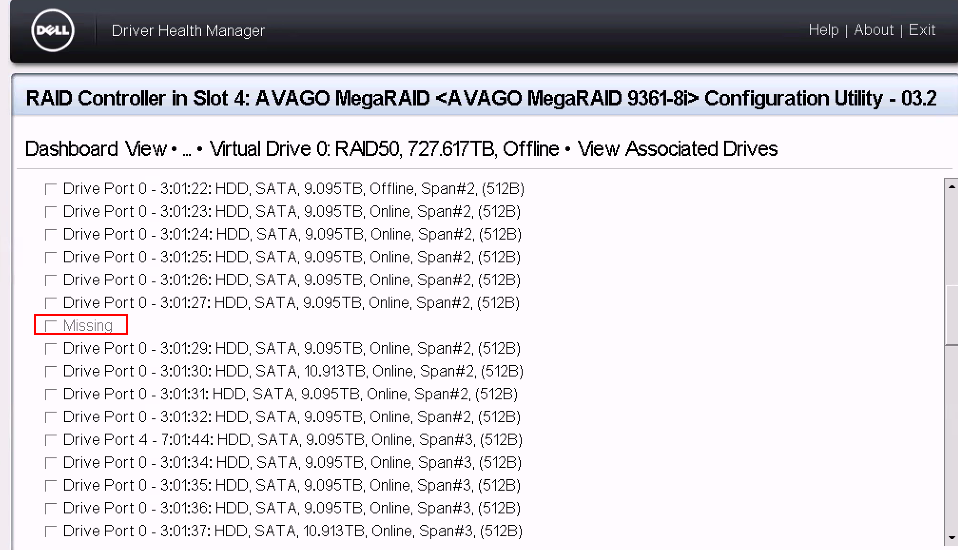Check the drive 3:01:37 checkbox

tap(51, 532)
